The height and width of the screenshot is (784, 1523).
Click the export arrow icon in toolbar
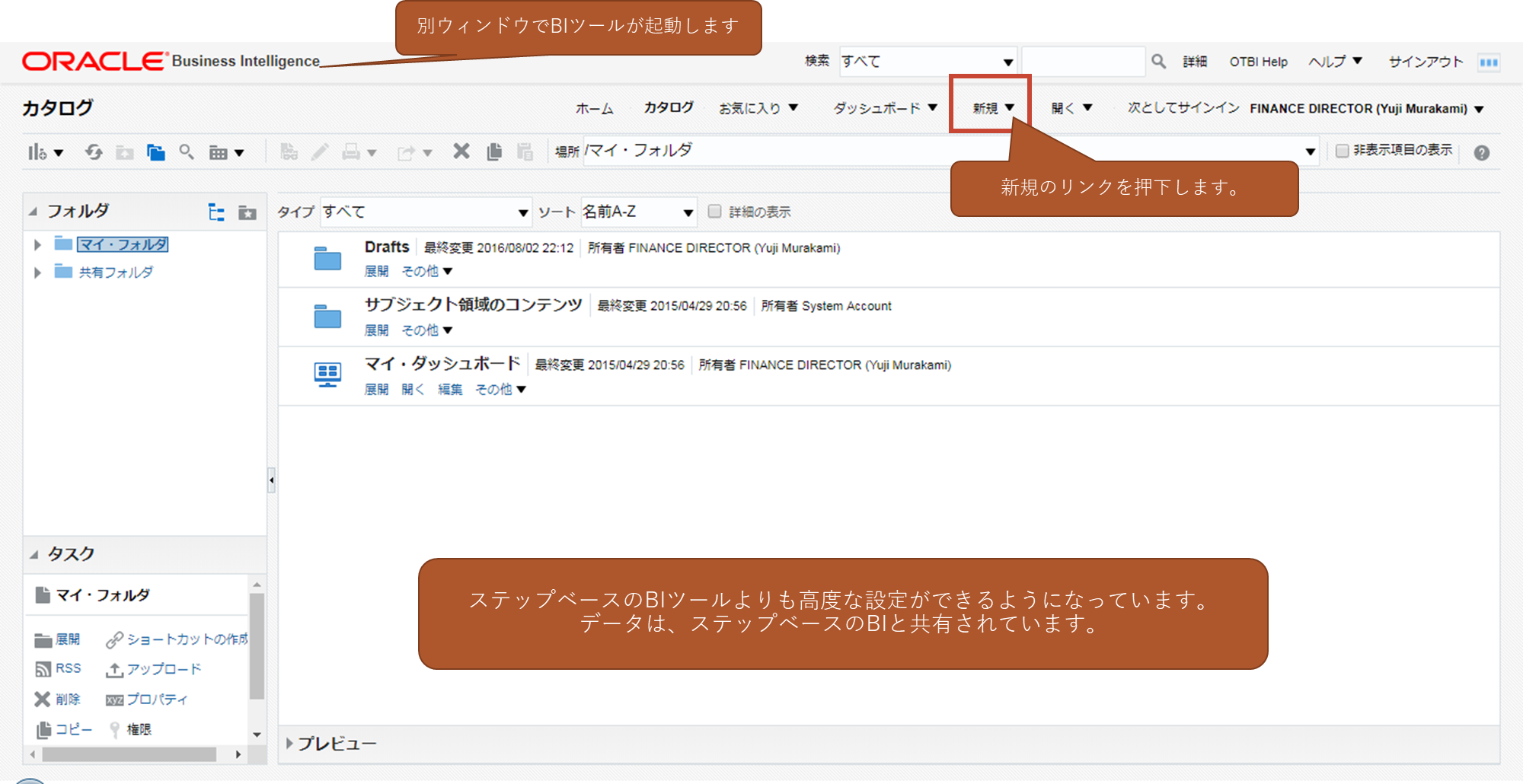(407, 153)
